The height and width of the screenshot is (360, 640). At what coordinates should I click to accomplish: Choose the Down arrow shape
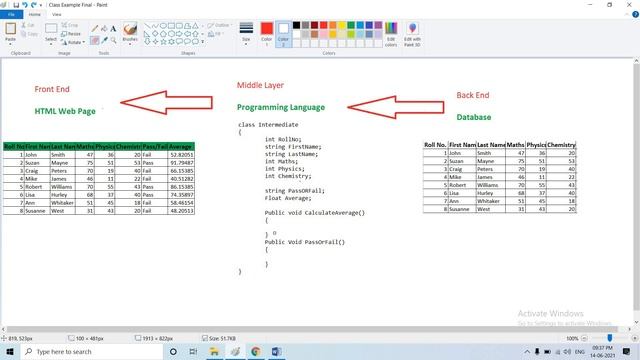(x=147, y=42)
